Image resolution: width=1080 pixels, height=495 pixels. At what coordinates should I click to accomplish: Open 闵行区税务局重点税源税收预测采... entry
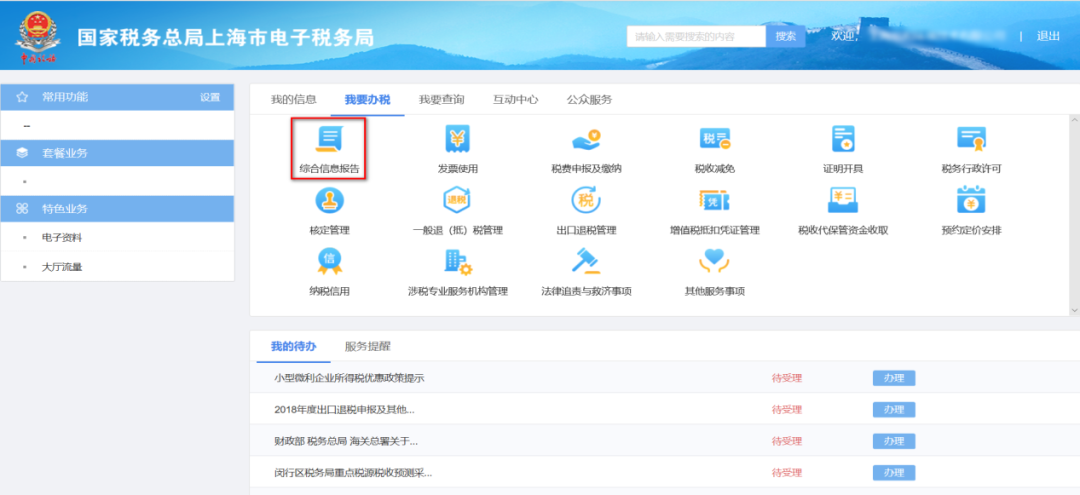pos(353,473)
